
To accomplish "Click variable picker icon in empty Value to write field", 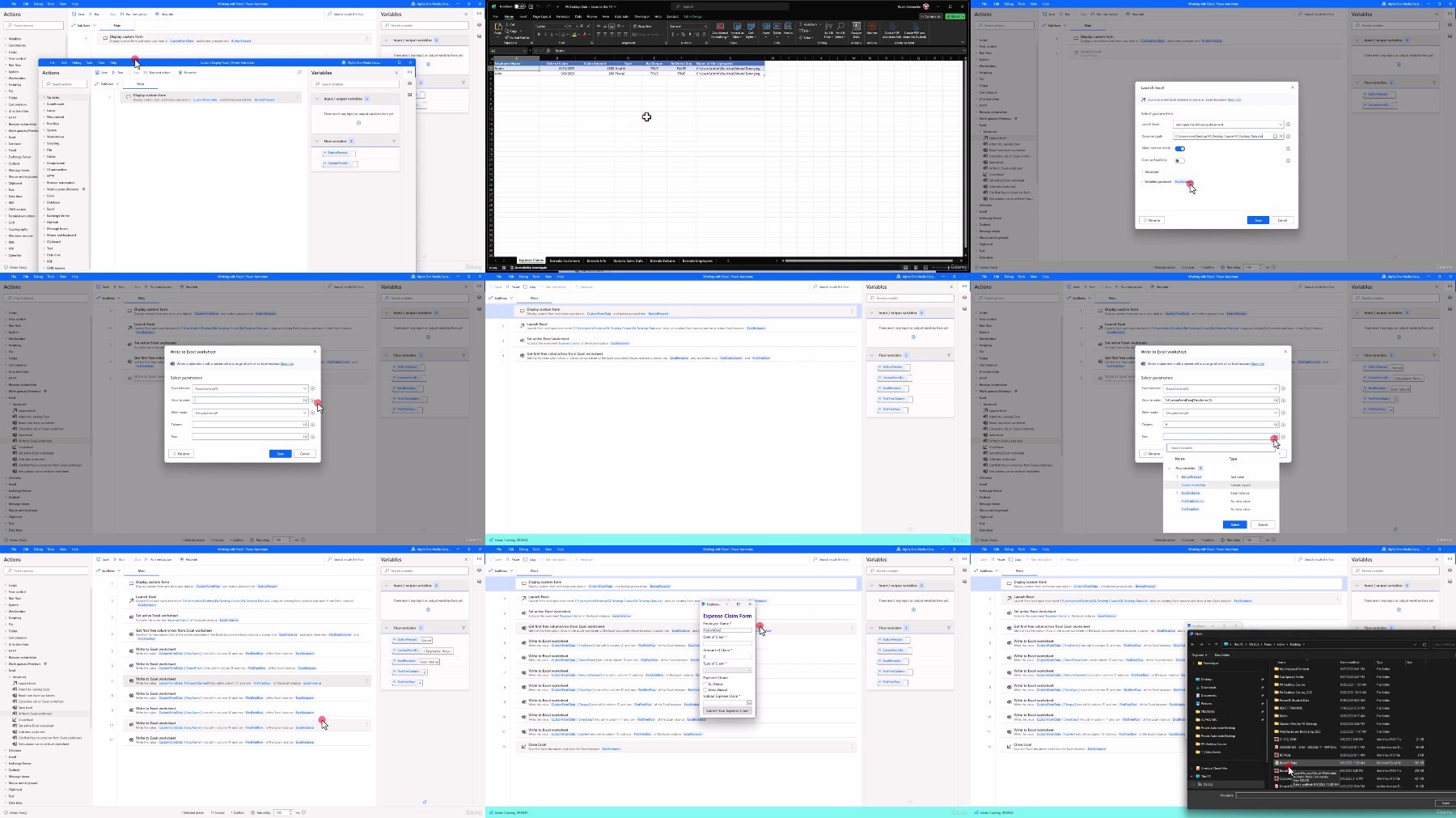I will point(306,400).
